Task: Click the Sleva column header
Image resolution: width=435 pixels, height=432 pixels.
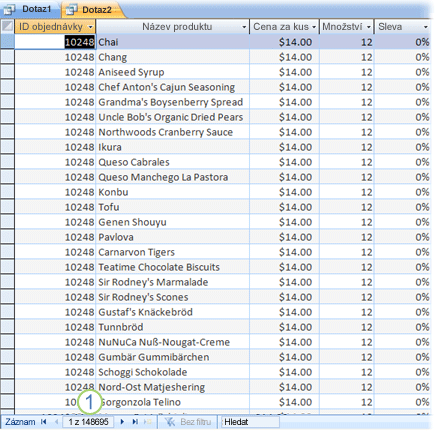Action: tap(402, 27)
